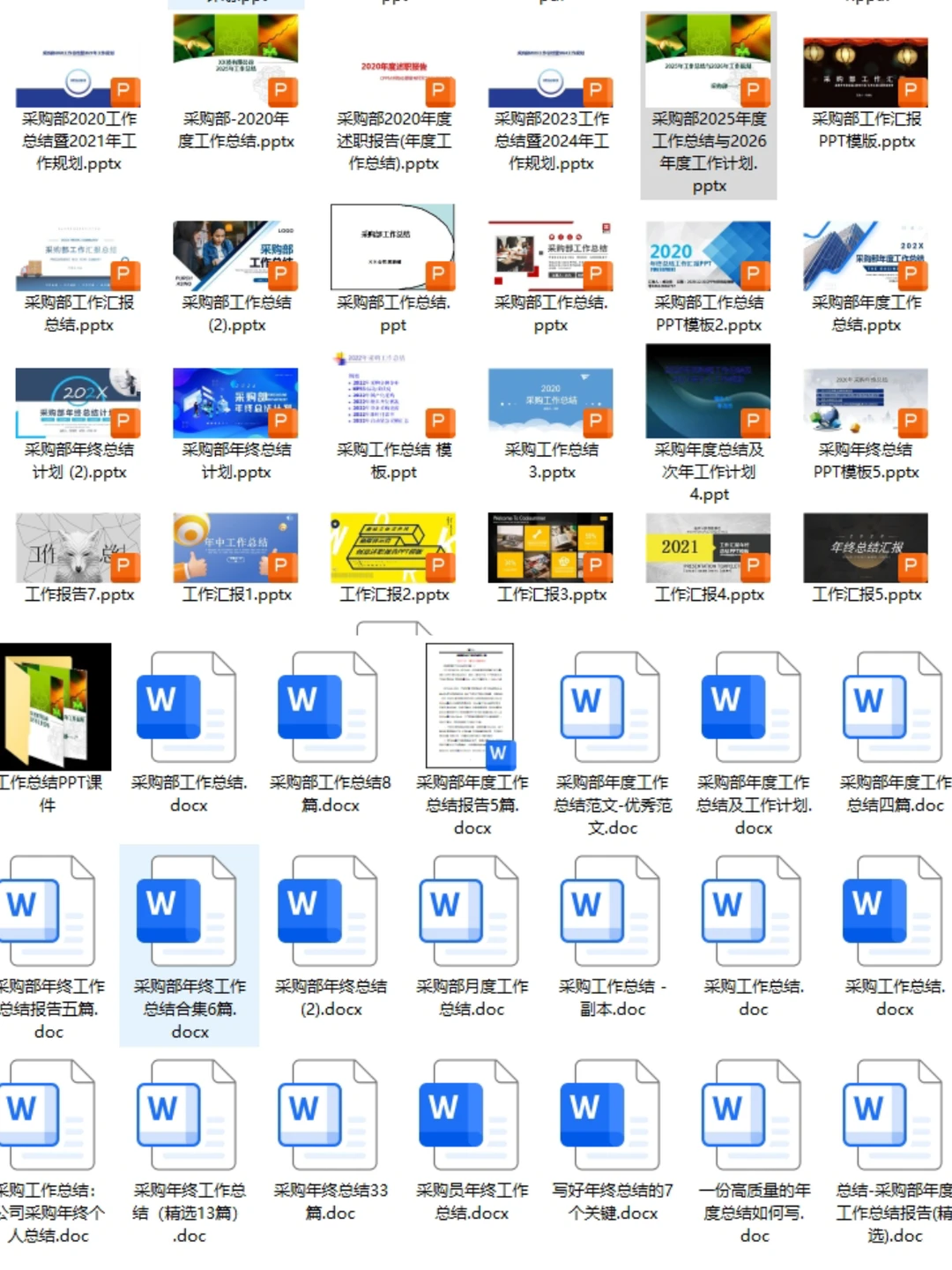The height and width of the screenshot is (1270, 952).
Task: Select 采购年终总结33篇.doc icon
Action: 328,1116
